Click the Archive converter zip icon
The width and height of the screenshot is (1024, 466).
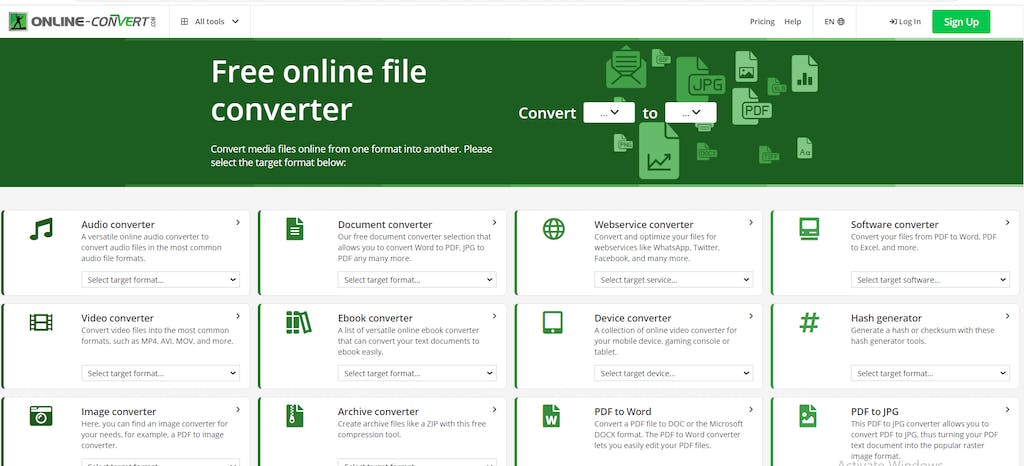coord(295,416)
